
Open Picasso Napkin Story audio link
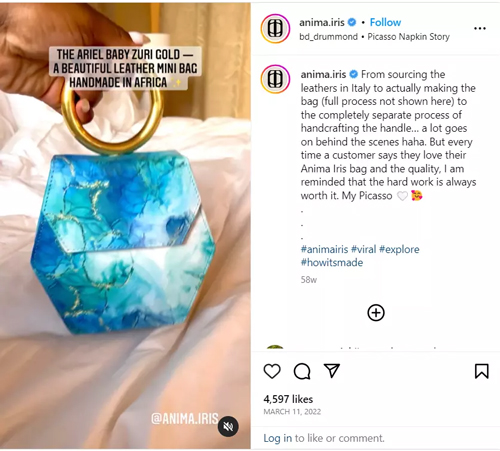click(409, 37)
